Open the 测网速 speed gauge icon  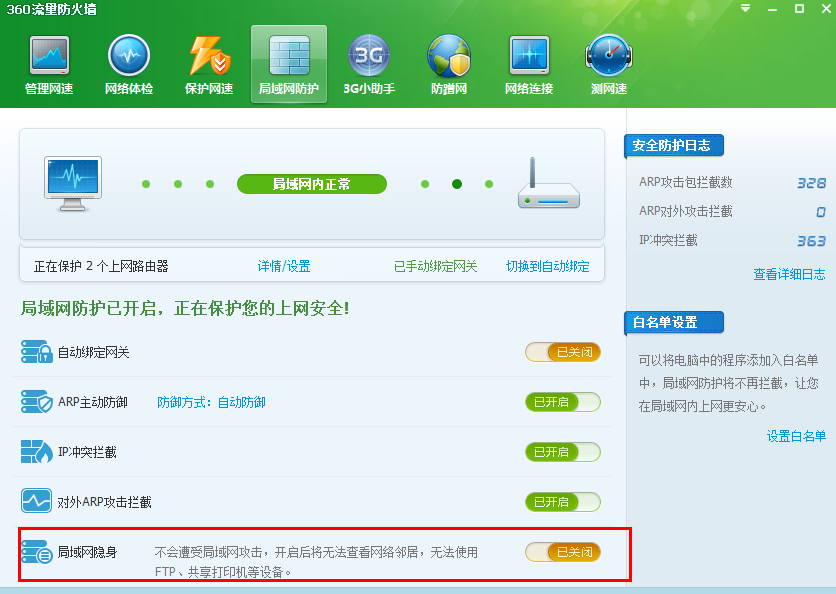609,55
